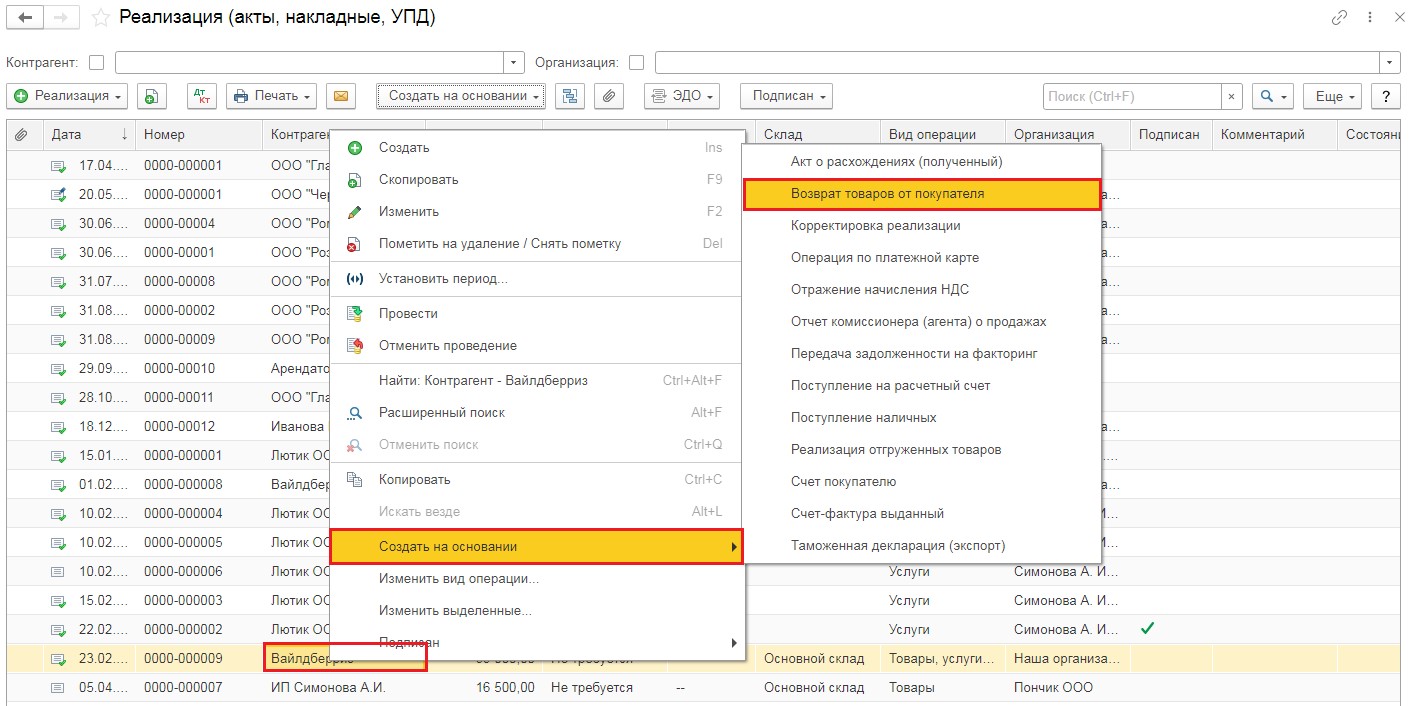Image resolution: width=1415 pixels, height=706 pixels.
Task: Open attached files paperclip toolbar icon
Action: pyautogui.click(x=608, y=96)
